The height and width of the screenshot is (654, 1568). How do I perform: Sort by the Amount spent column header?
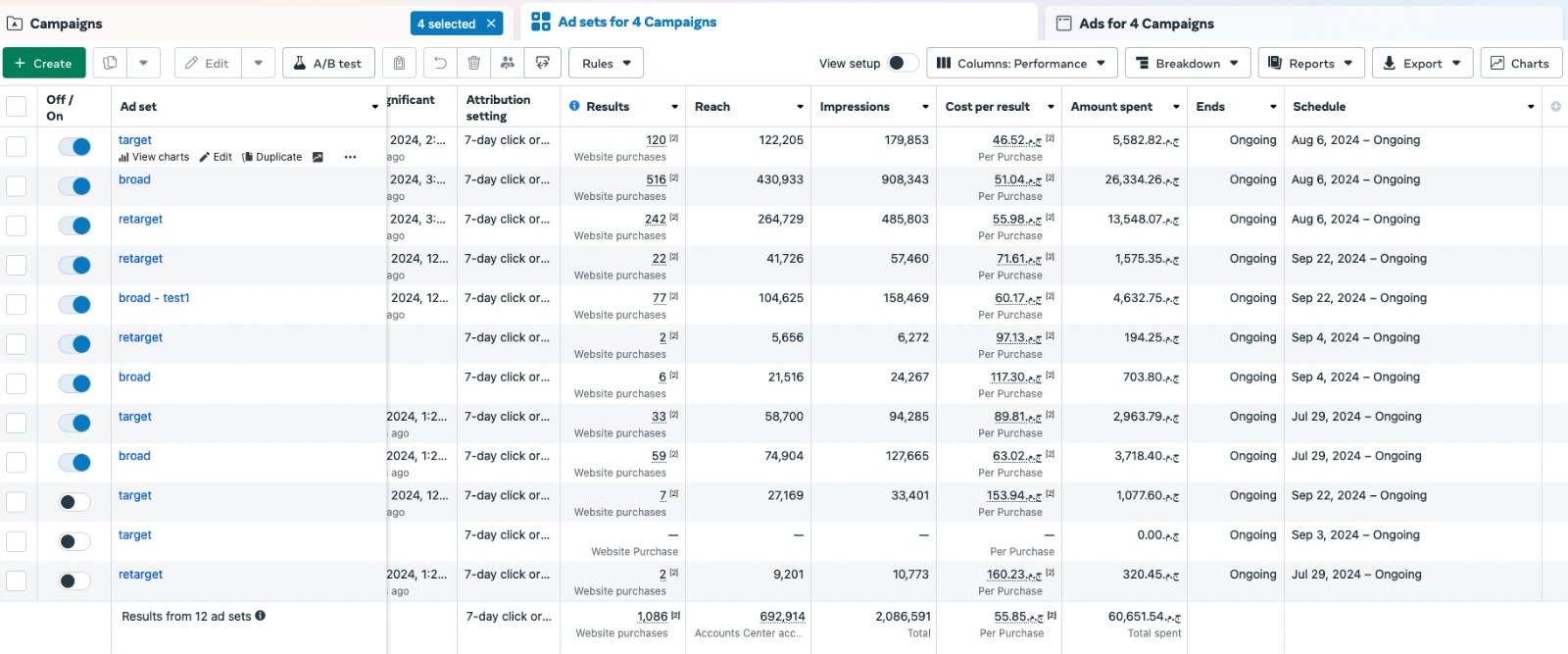click(1111, 106)
